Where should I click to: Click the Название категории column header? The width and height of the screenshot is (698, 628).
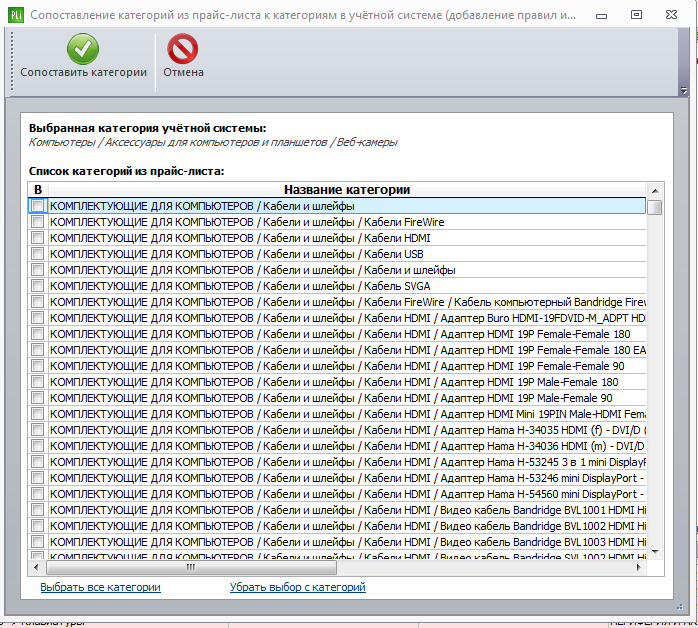click(347, 190)
